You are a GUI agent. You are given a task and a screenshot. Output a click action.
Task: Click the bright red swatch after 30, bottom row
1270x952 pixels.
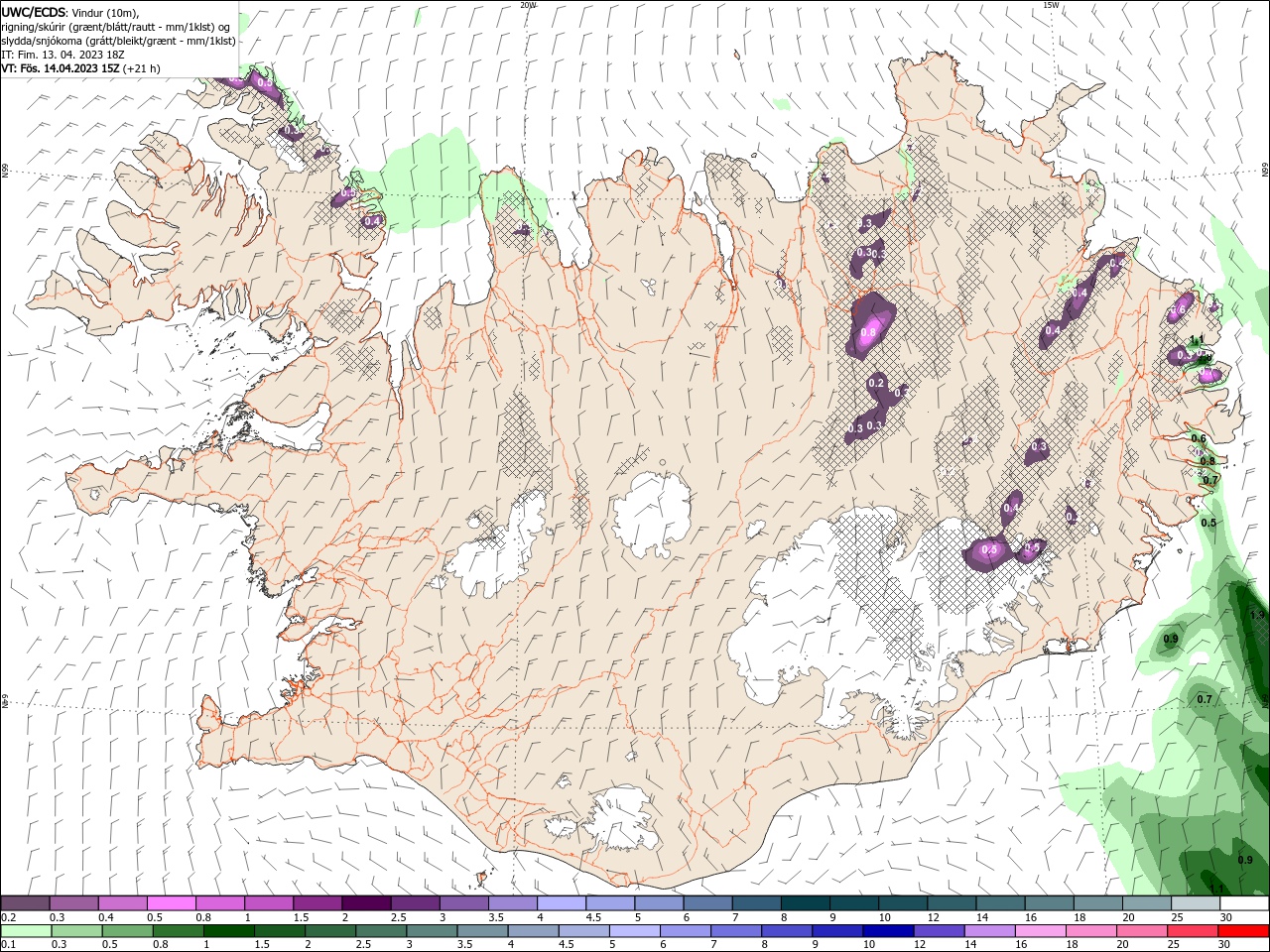pyautogui.click(x=1244, y=931)
